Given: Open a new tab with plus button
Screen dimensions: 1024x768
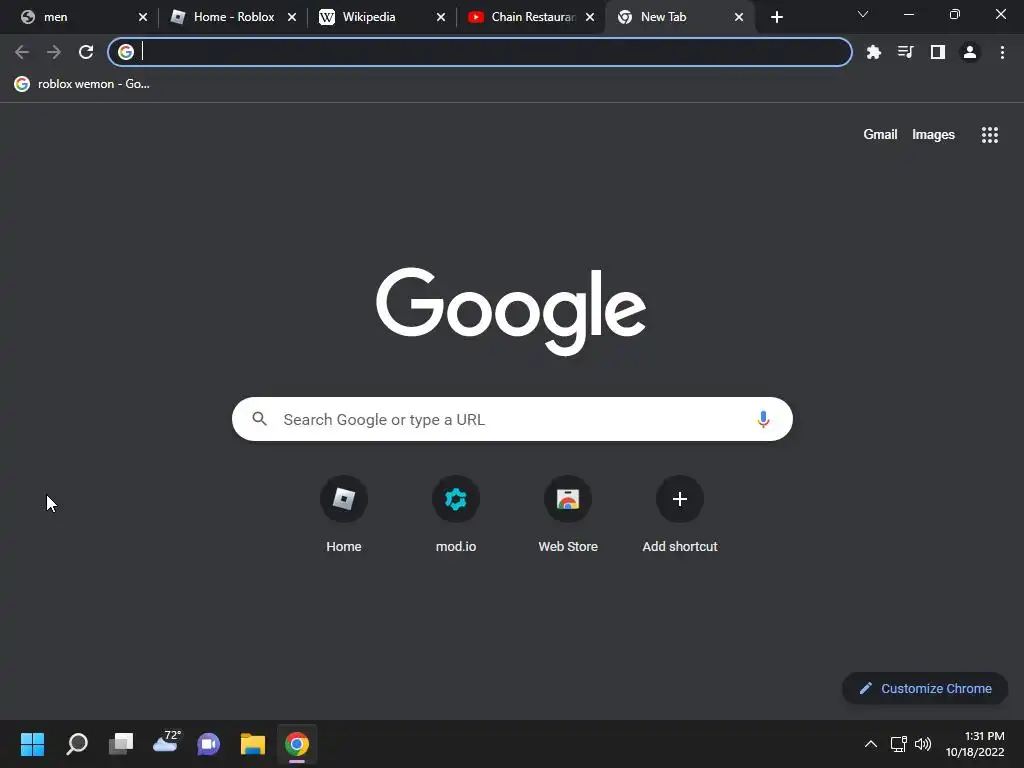Looking at the screenshot, I should click(776, 17).
